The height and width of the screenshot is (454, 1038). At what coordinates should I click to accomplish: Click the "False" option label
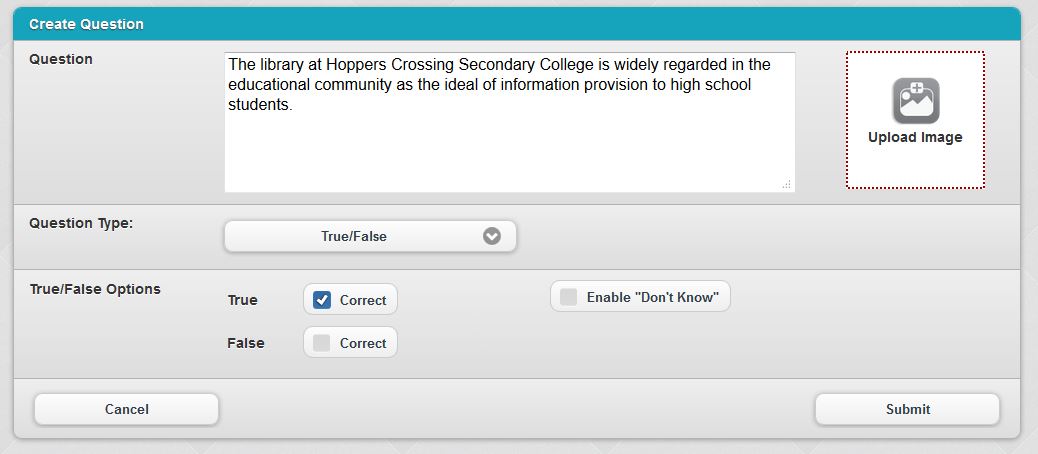click(246, 343)
